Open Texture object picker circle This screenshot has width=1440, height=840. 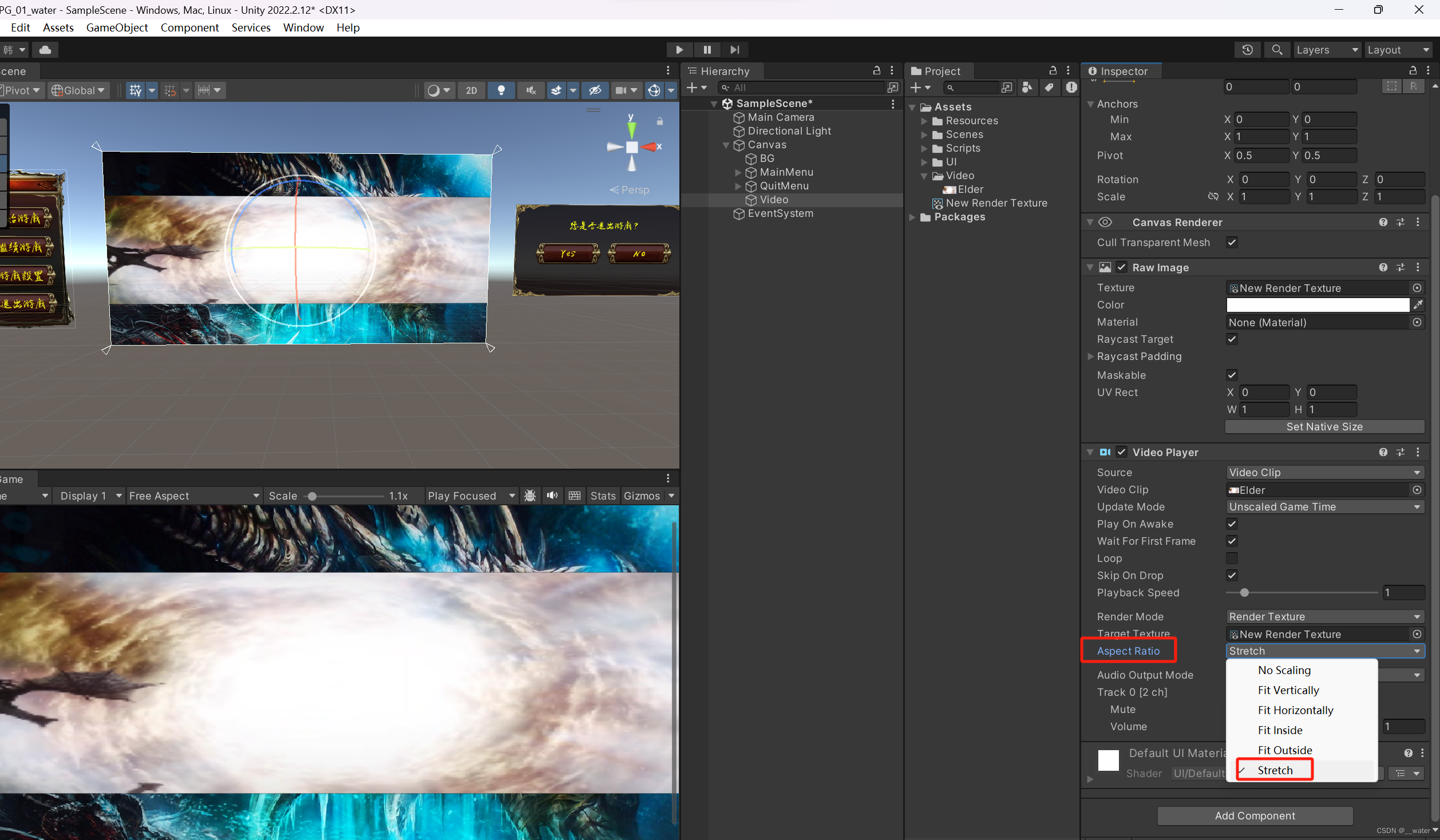(1417, 288)
